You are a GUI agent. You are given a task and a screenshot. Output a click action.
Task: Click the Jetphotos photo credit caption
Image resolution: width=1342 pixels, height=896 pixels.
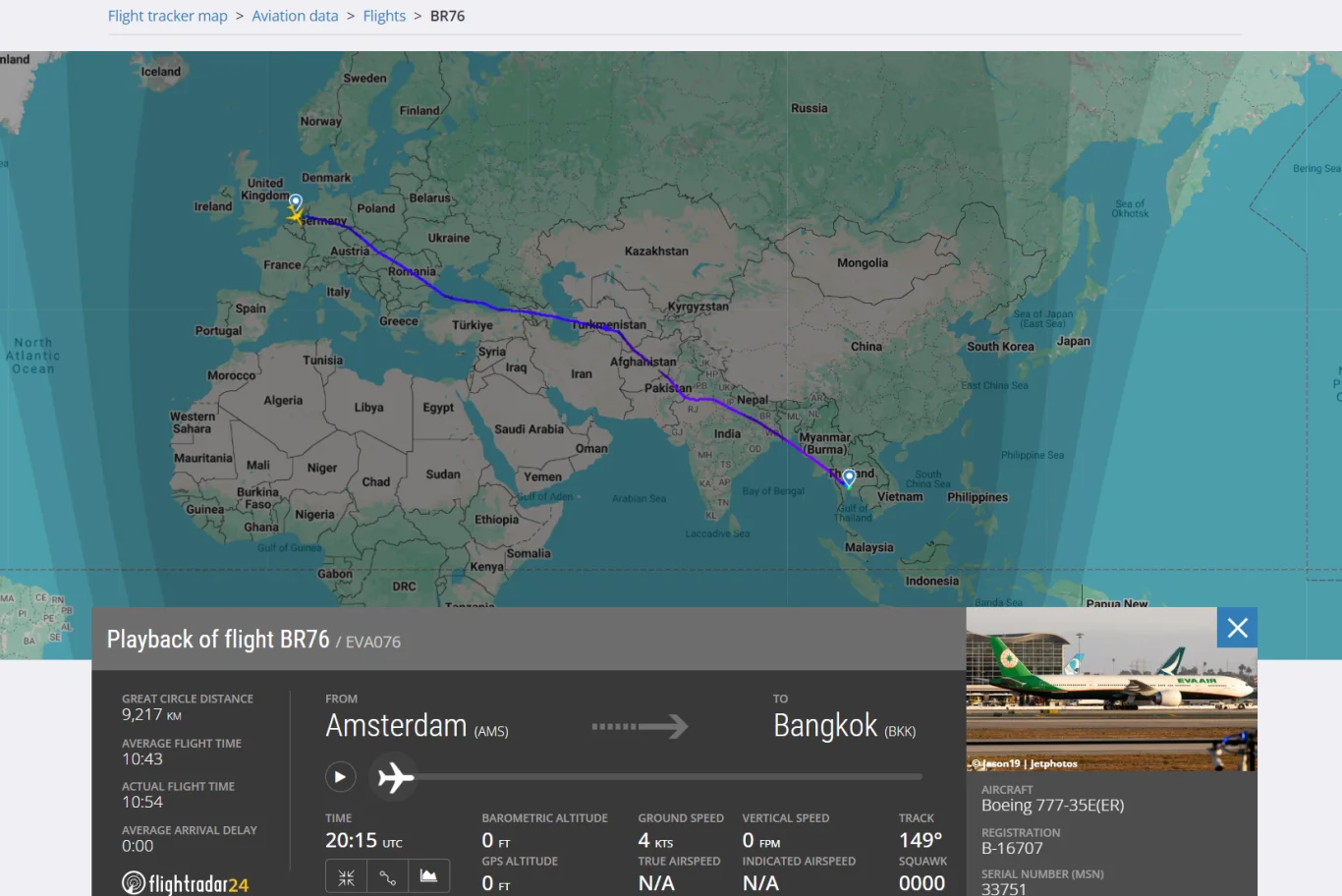pos(1025,763)
